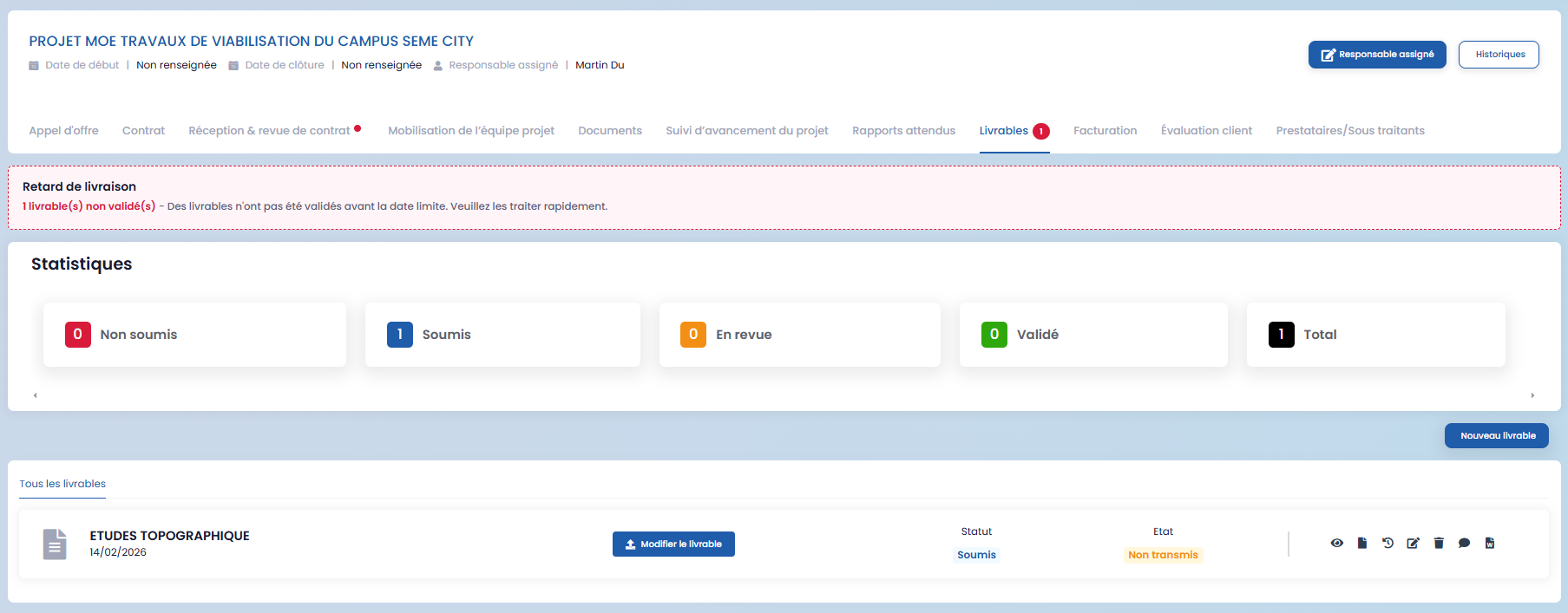1568x613 pixels.
Task: Open the file icon for ETUDES TOPOGRAPHIQUE
Action: (x=1362, y=543)
